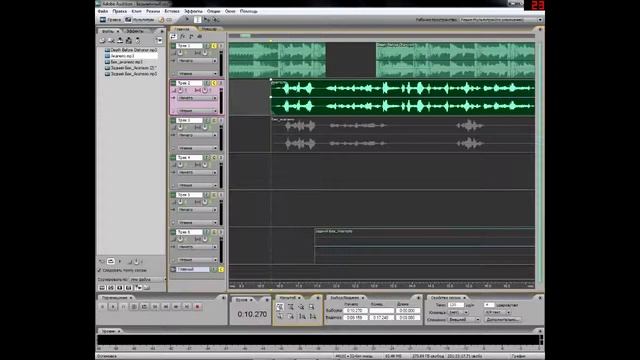Click the Play Looped transport button

(x=144, y=307)
